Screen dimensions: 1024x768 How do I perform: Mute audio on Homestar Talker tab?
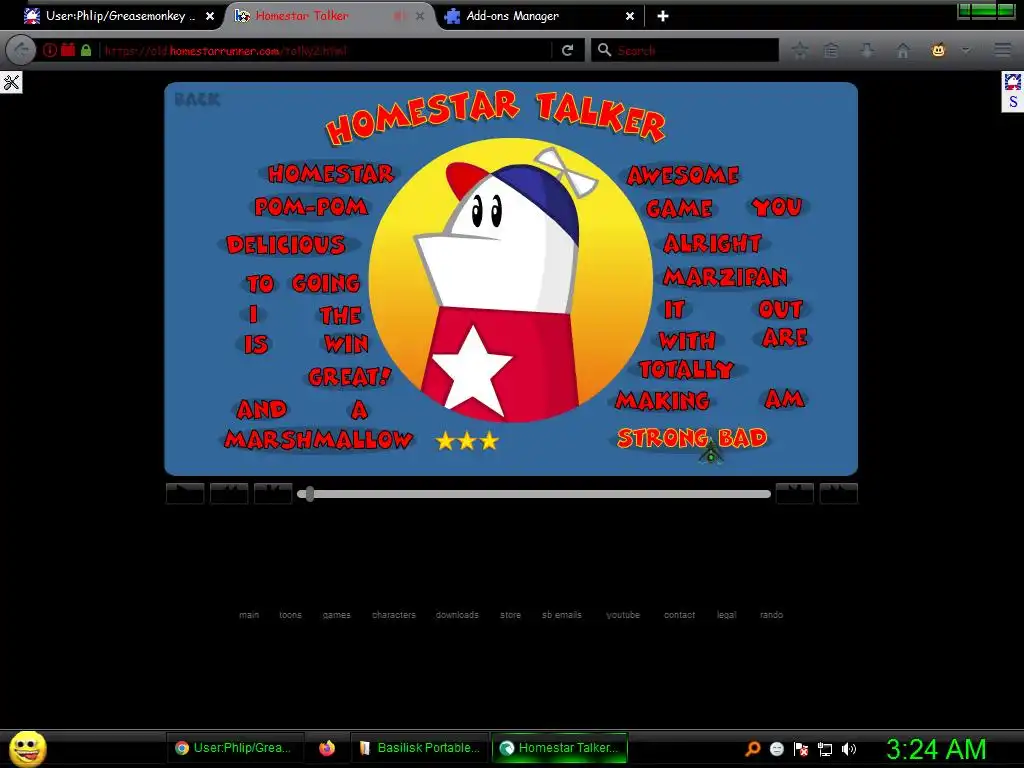tap(399, 16)
